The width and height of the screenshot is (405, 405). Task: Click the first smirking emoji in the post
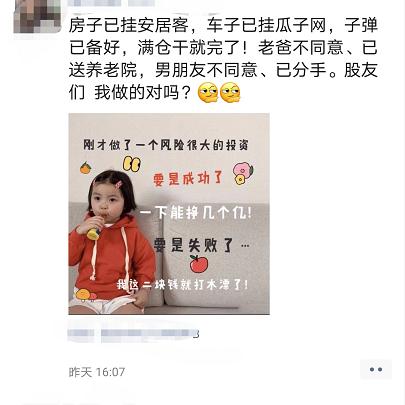tap(208, 92)
